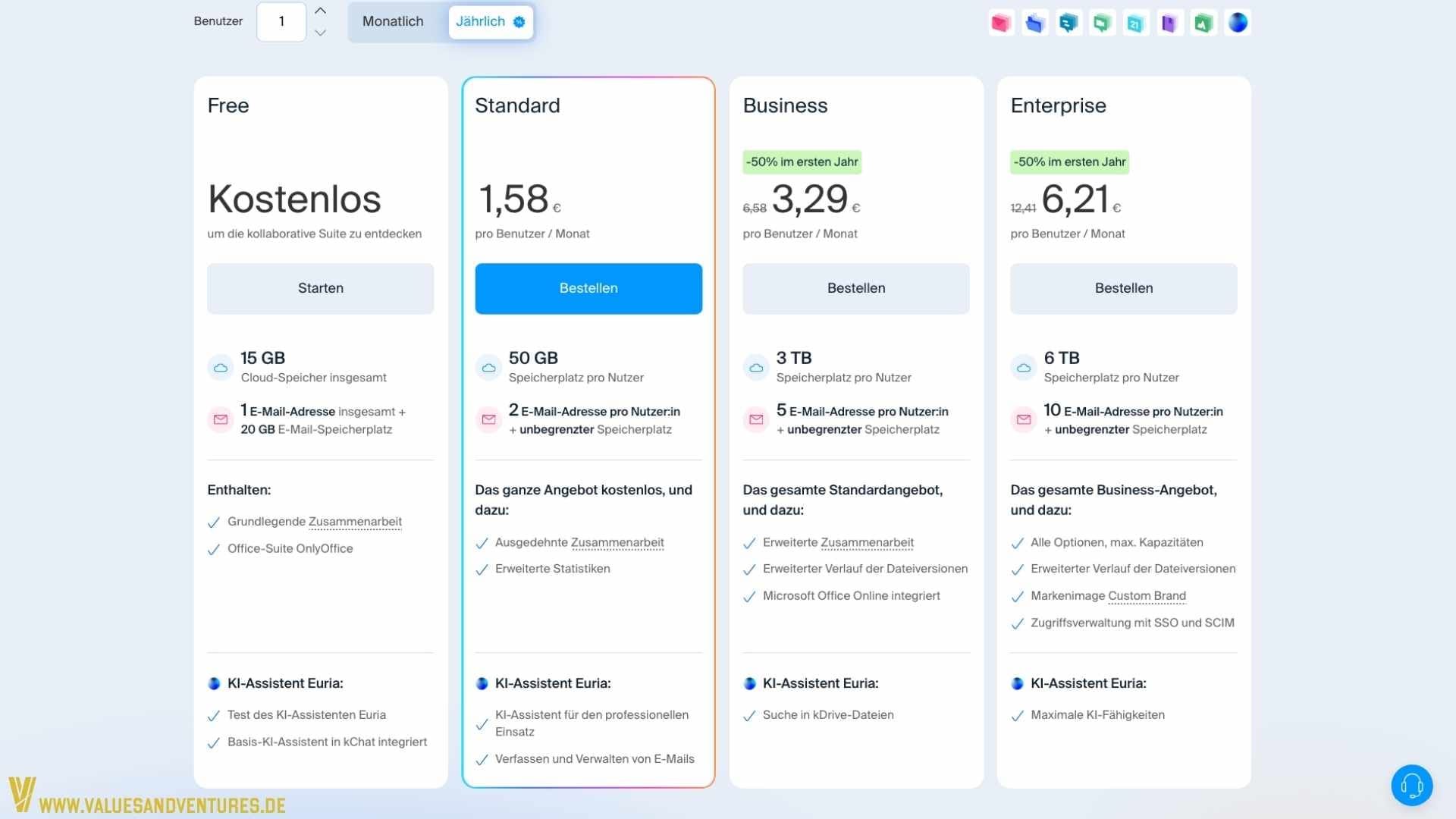Click Suche in kDrive-Dateien text
This screenshot has height=819, width=1456.
coord(828,715)
